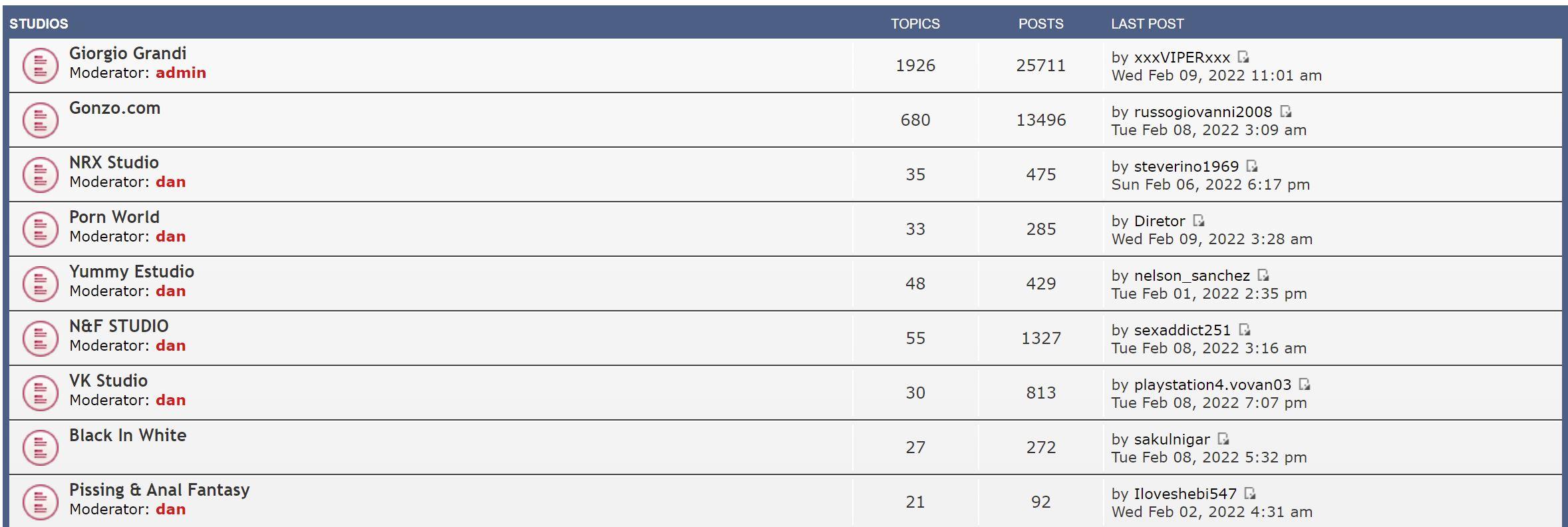Screen dimensions: 1568x527
Task: Visit steverino1969's user profile
Action: click(x=1186, y=166)
